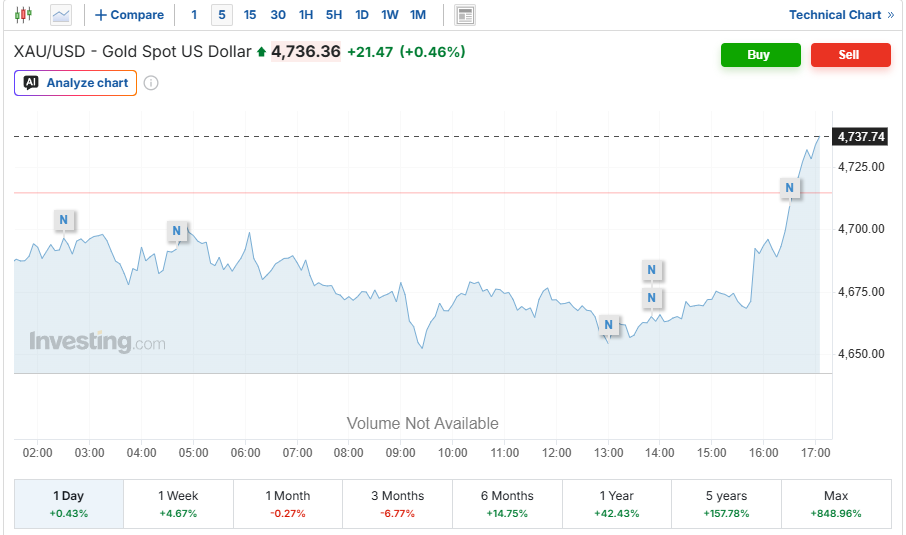This screenshot has width=906, height=535.
Task: Open the Technical Chart link
Action: click(841, 15)
